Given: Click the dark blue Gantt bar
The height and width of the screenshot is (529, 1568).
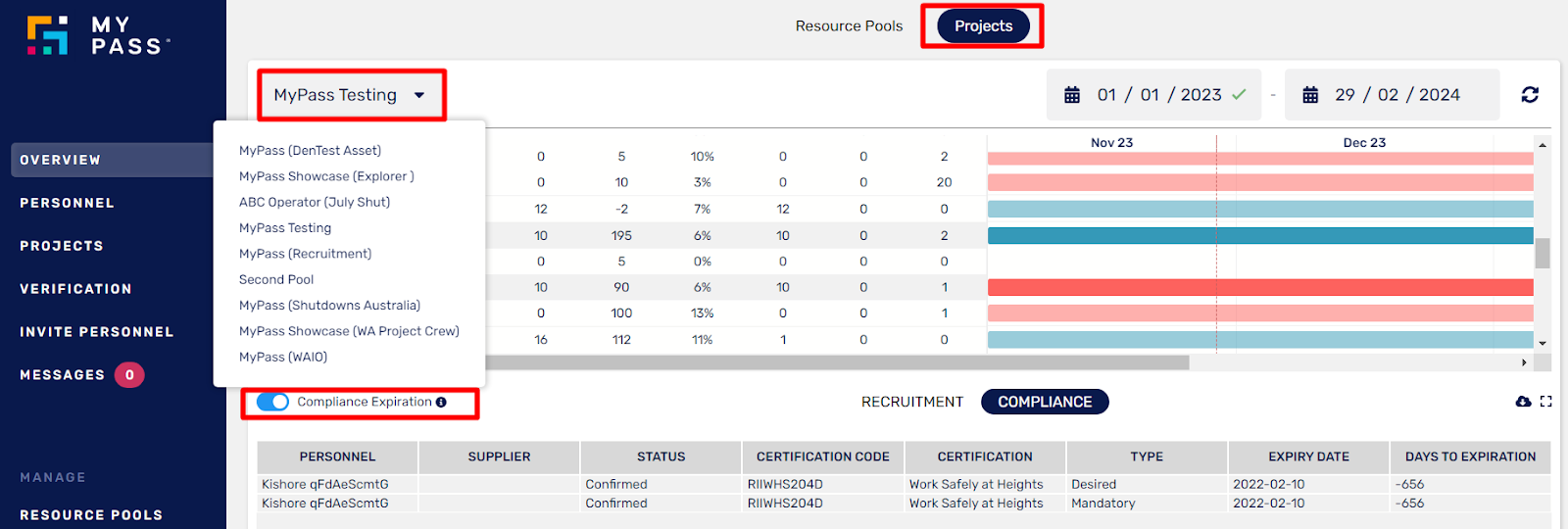Looking at the screenshot, I should pyautogui.click(x=1260, y=235).
